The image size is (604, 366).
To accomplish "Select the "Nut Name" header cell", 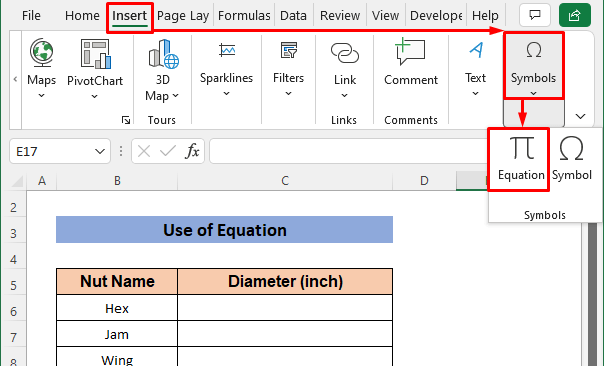I will [117, 282].
